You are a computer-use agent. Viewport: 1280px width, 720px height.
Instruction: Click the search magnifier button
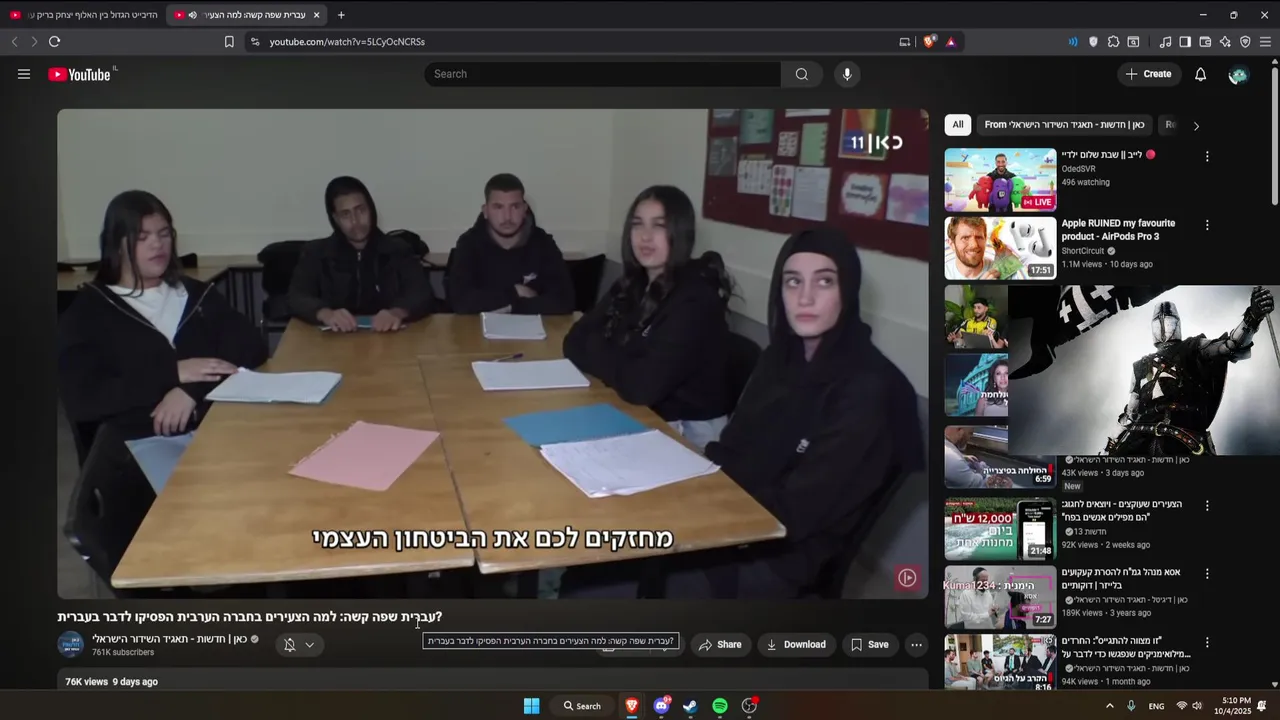coord(802,74)
